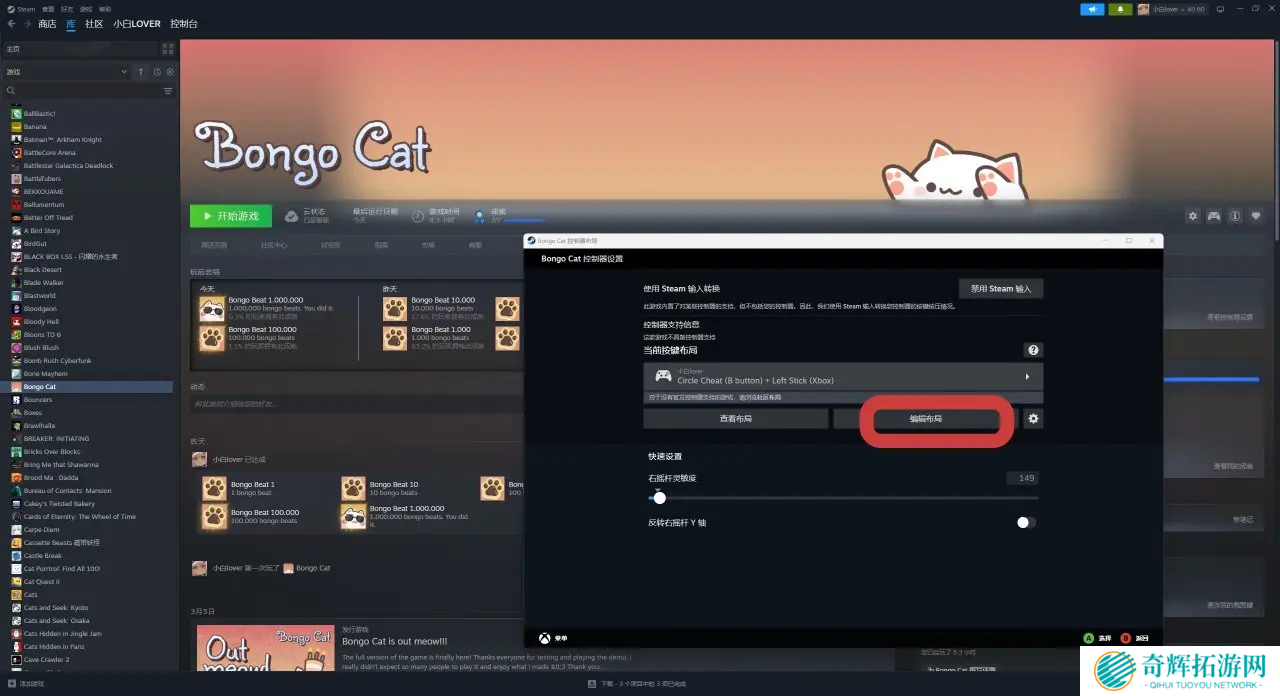Add Bongo Cat to favorites heart
Screen dimensions: 1280x696
[1257, 216]
